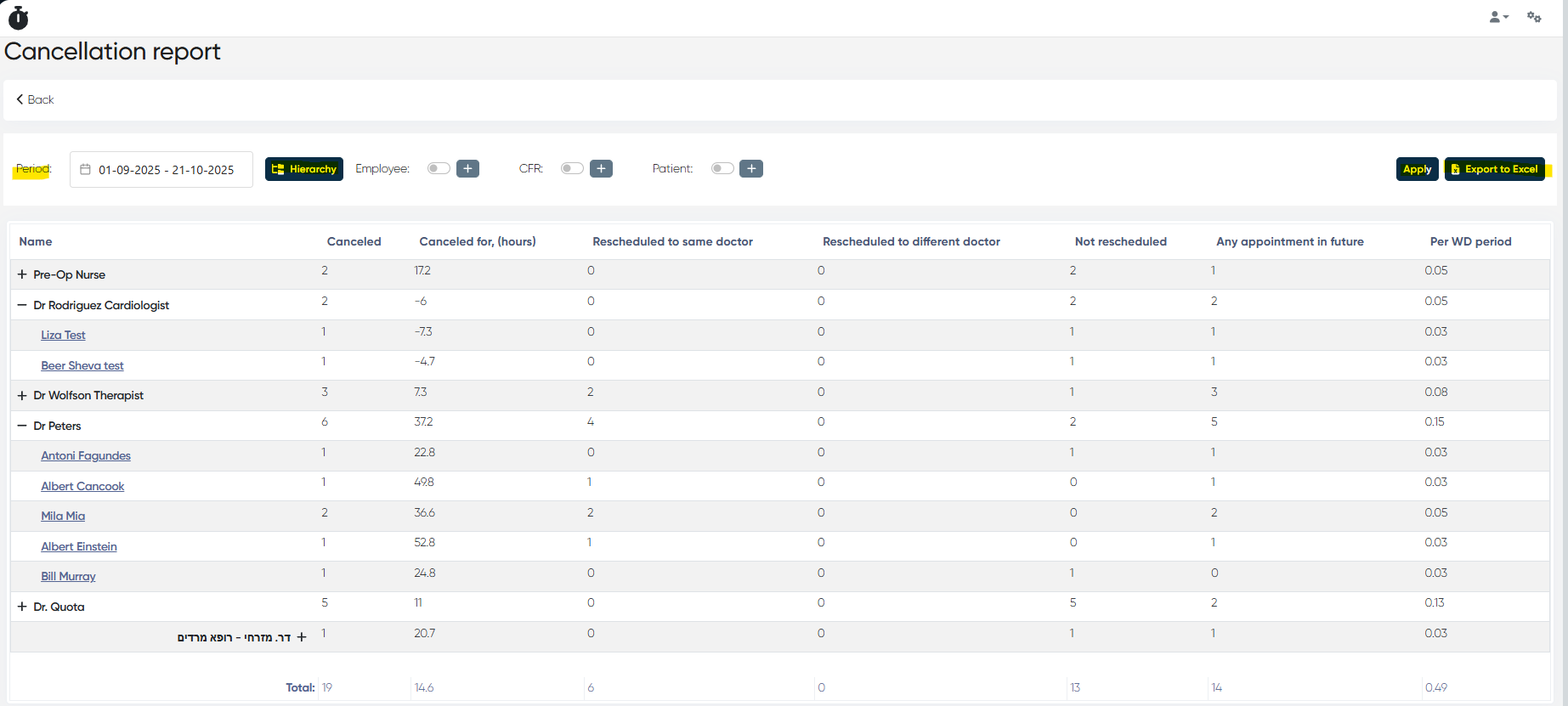The width and height of the screenshot is (1568, 706).
Task: Click the plus icon next to CFR
Action: (601, 169)
